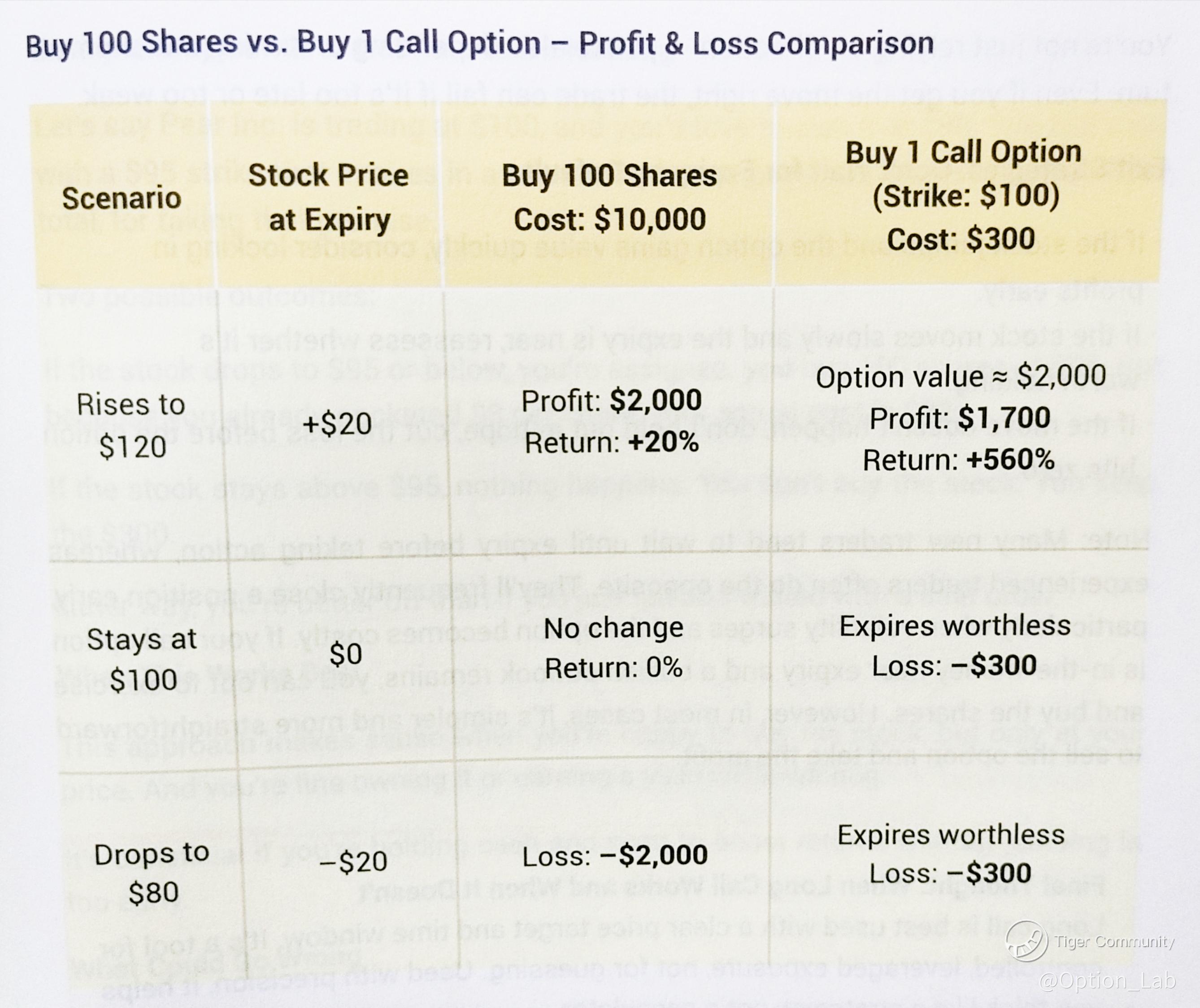Click the Tiger Community watermark text
Screen dimensions: 1200x1008
tap(1115, 941)
